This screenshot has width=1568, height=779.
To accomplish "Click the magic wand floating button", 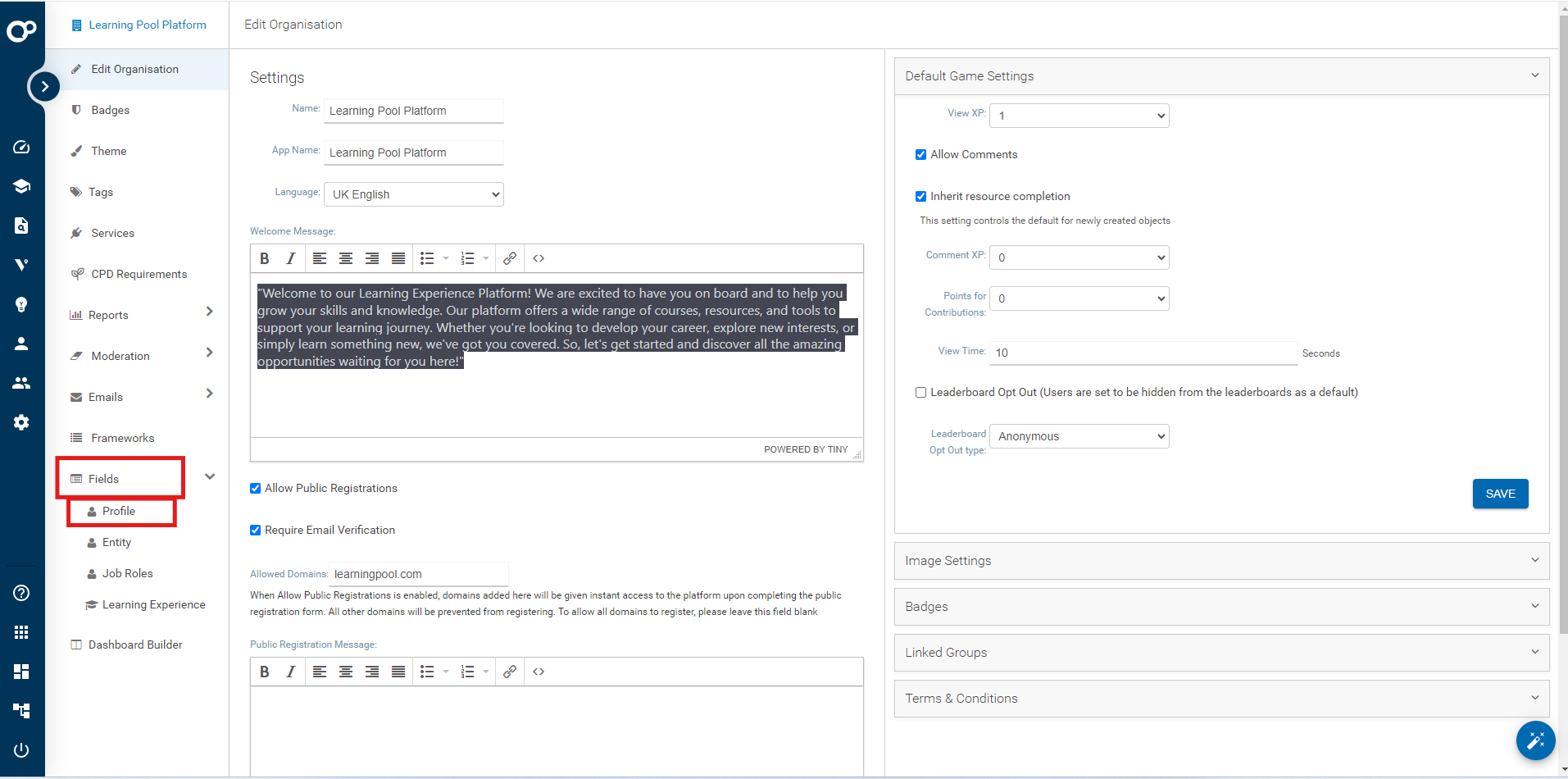I will point(1535,740).
